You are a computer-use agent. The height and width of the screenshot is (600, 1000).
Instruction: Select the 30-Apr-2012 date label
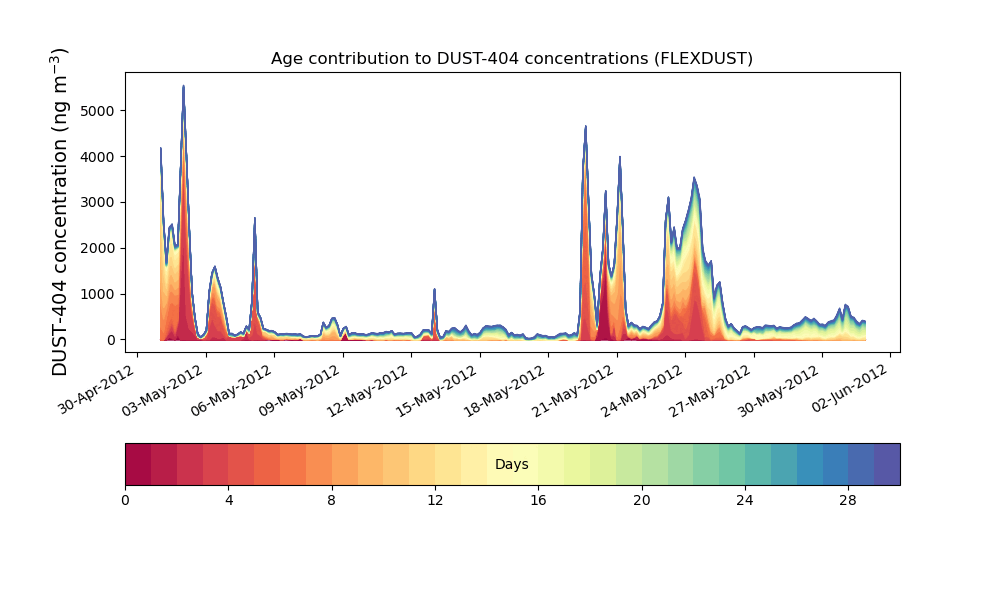coord(98,388)
